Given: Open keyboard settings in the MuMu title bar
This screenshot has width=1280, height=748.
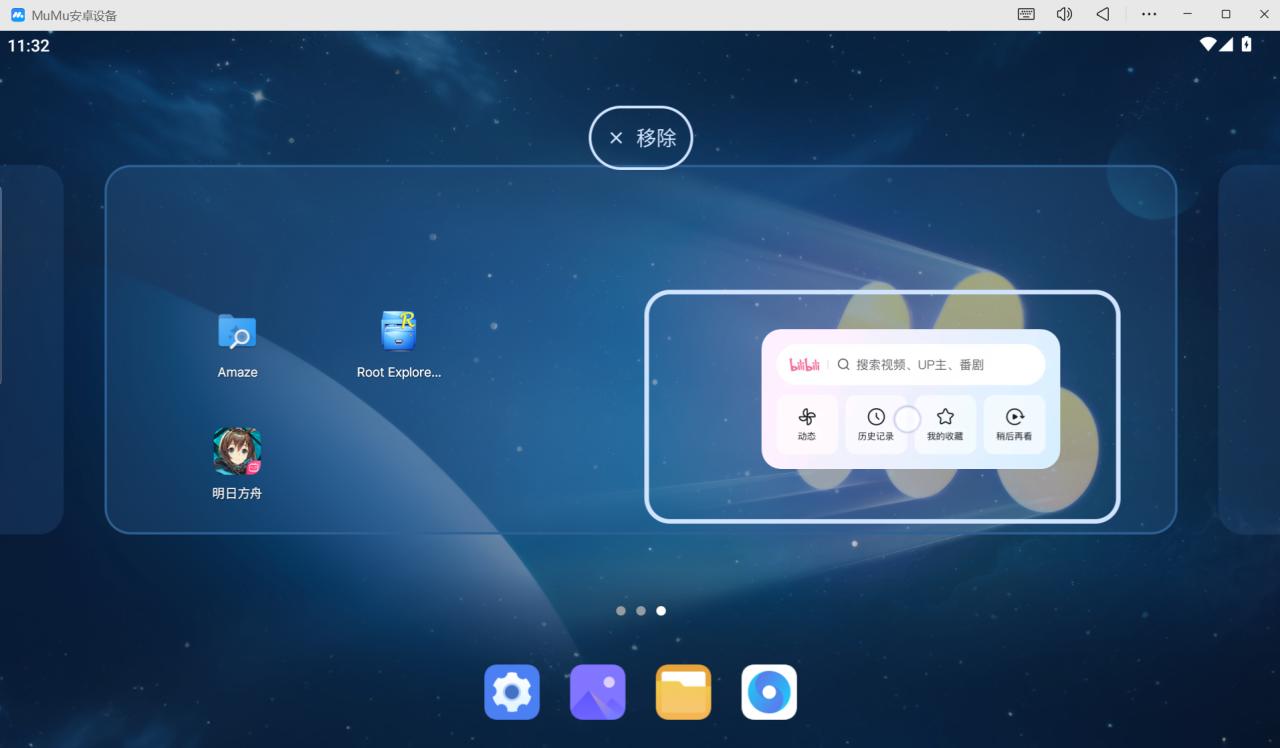Looking at the screenshot, I should (x=1026, y=14).
